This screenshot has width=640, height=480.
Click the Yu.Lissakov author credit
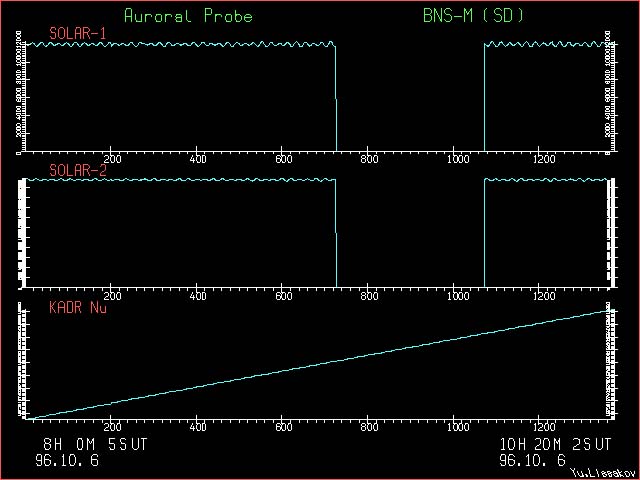(602, 473)
